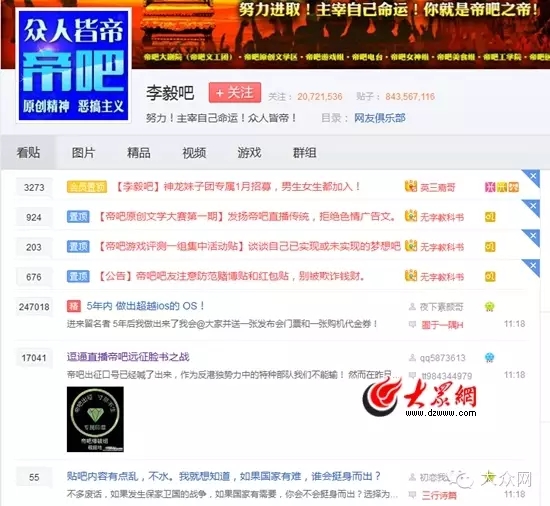
Task: Open the 群组 tab
Action: (304, 153)
